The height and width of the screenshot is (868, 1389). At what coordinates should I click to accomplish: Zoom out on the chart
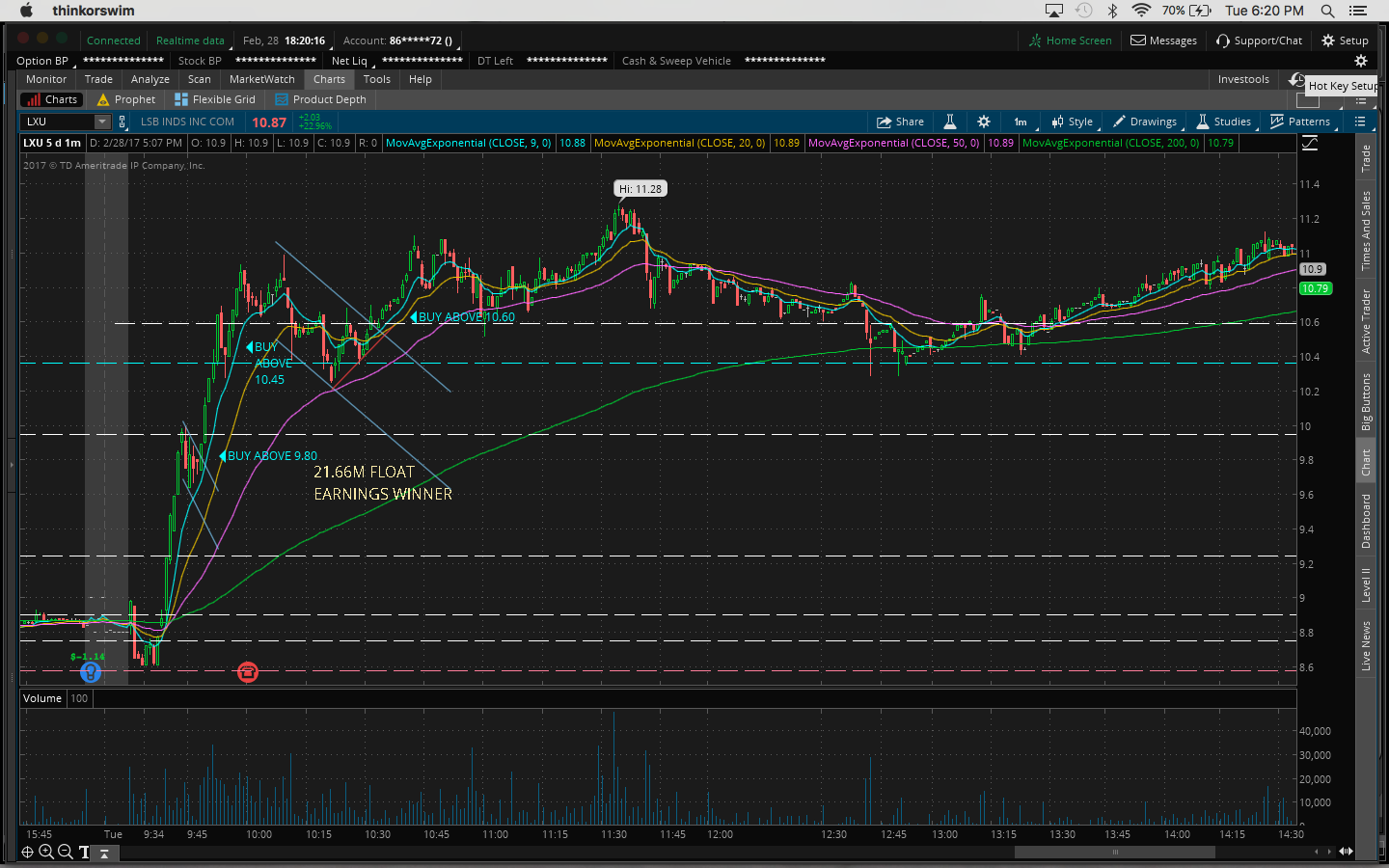click(66, 852)
